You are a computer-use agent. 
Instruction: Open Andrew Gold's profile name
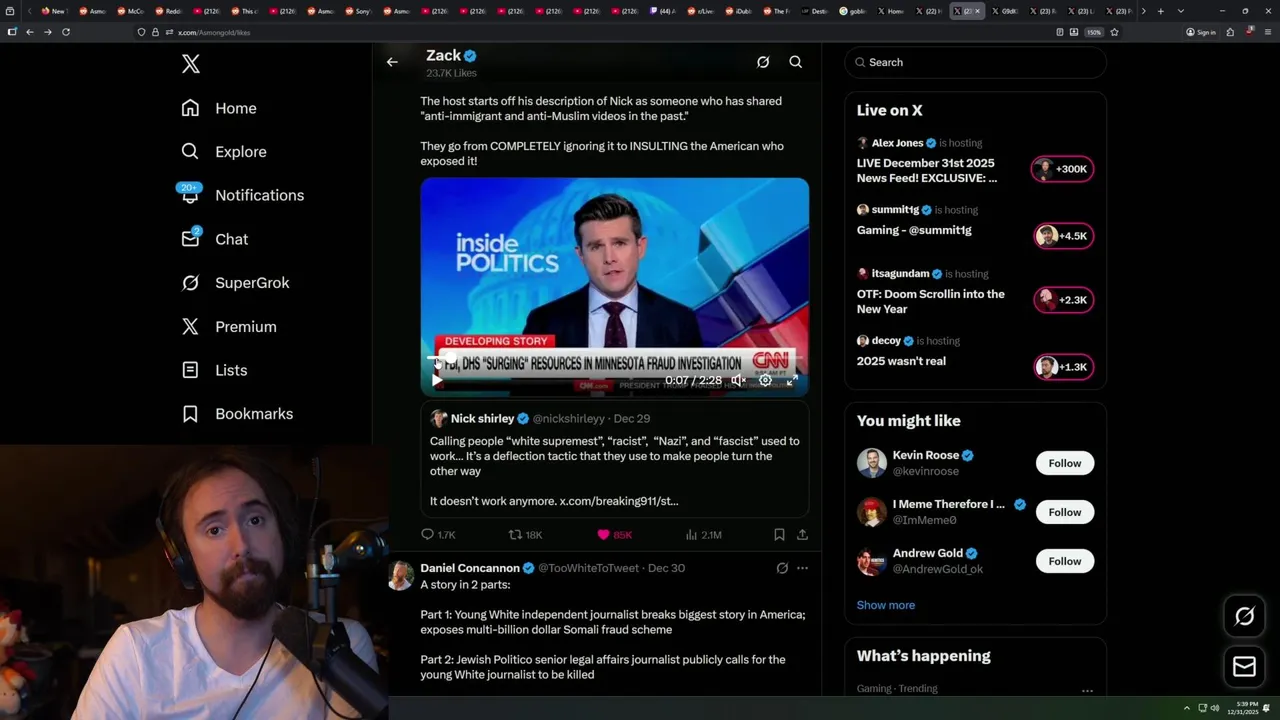pyautogui.click(x=928, y=553)
